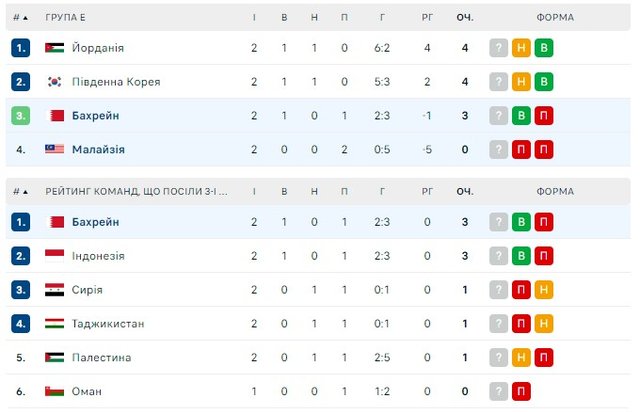Click the ФОРМА column header in Група E
Screen dimensions: 640x412
click(555, 18)
